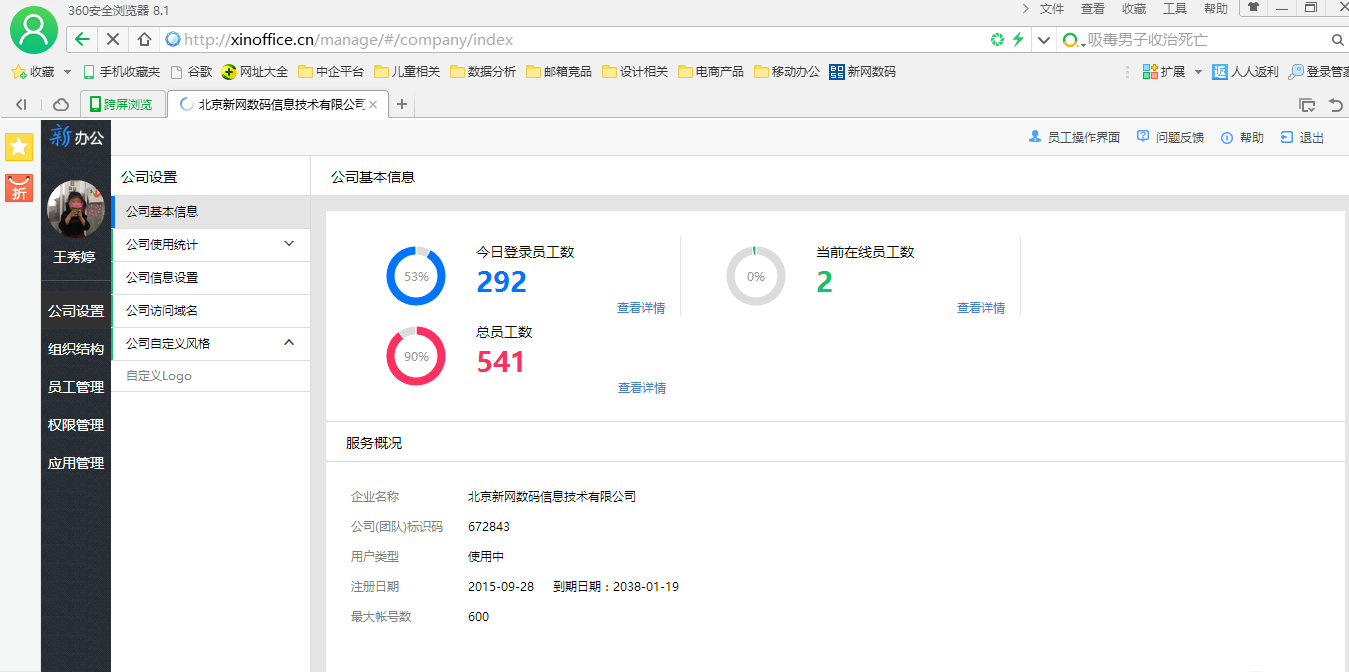Viewport: 1349px width, 672px height.
Task: Click the browser search input box
Action: click(1205, 40)
